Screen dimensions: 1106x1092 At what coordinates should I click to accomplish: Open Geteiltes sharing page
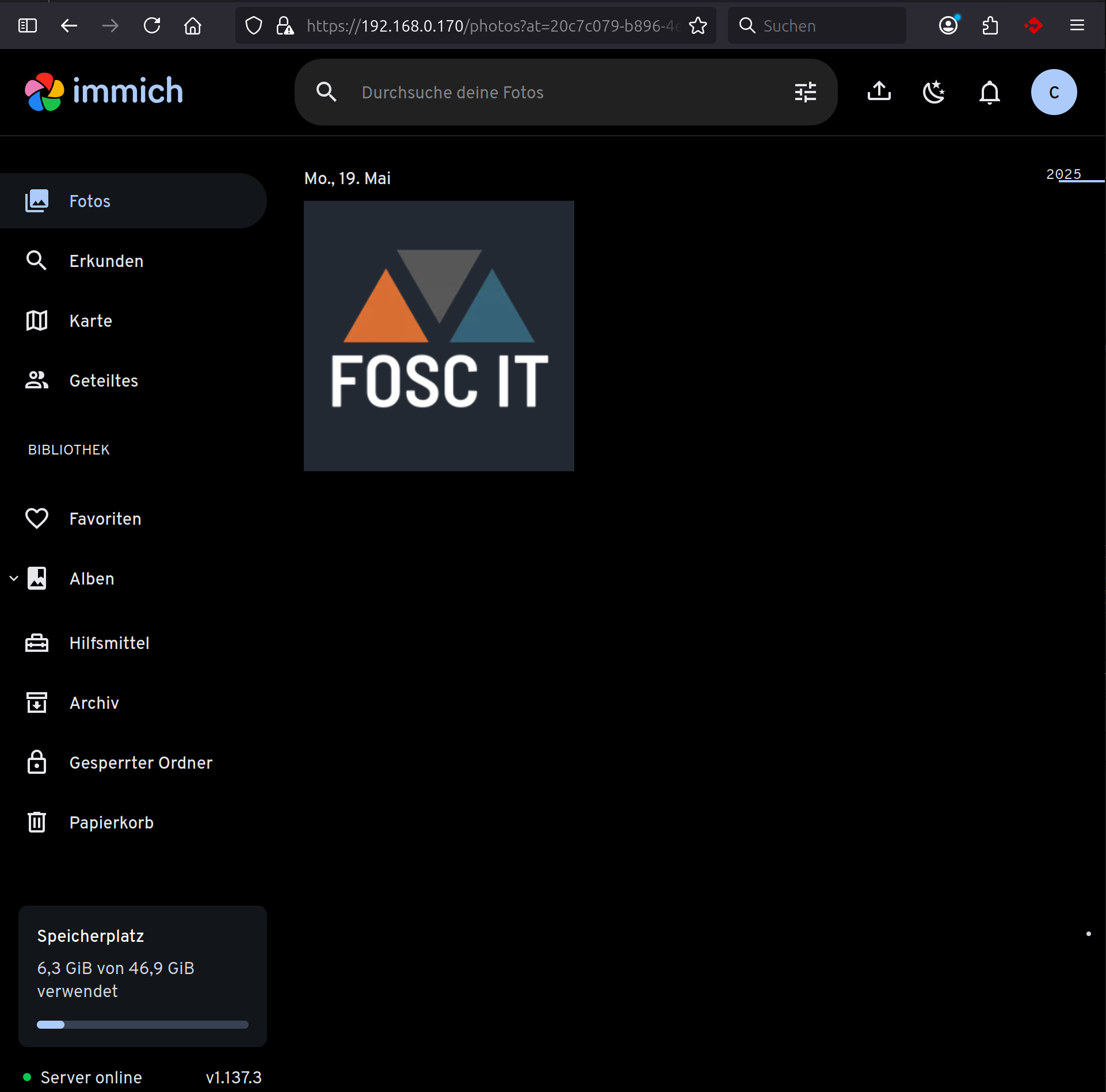(x=134, y=380)
